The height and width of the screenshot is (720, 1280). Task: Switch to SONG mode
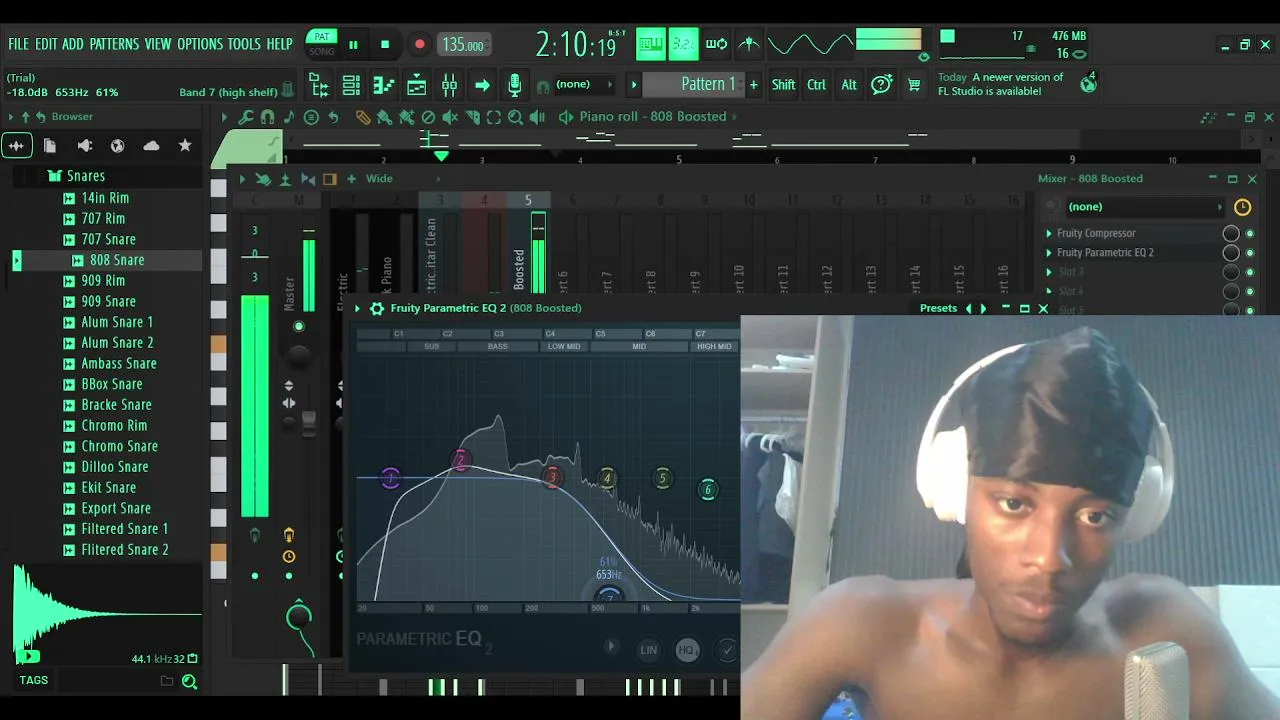(x=322, y=52)
